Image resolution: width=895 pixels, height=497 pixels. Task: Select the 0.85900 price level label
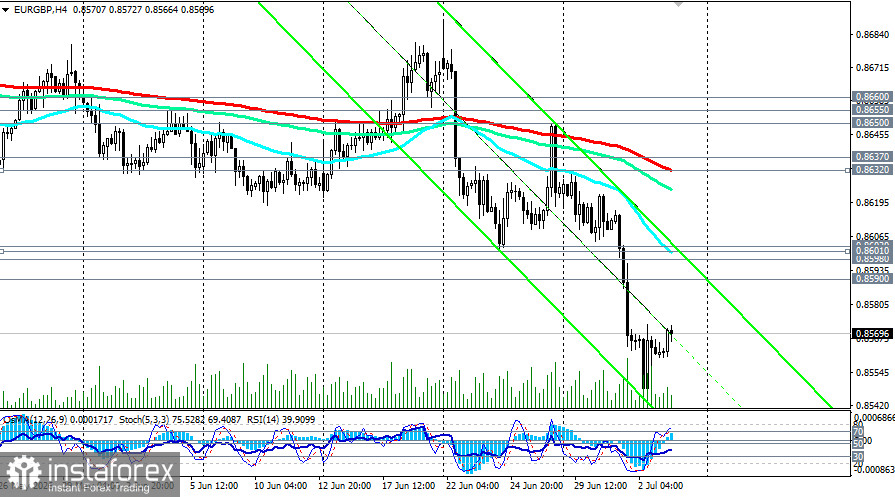872,278
